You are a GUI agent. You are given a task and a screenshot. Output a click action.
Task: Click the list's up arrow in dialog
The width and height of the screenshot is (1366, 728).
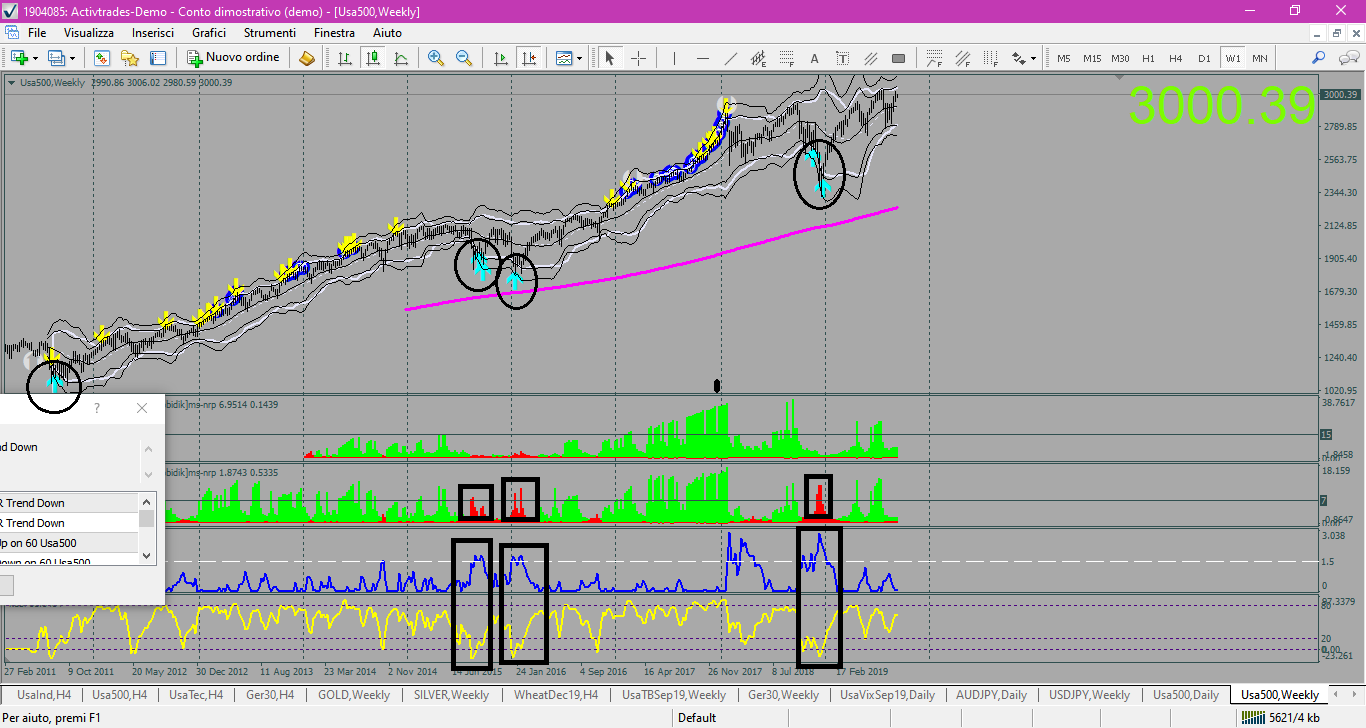(148, 501)
